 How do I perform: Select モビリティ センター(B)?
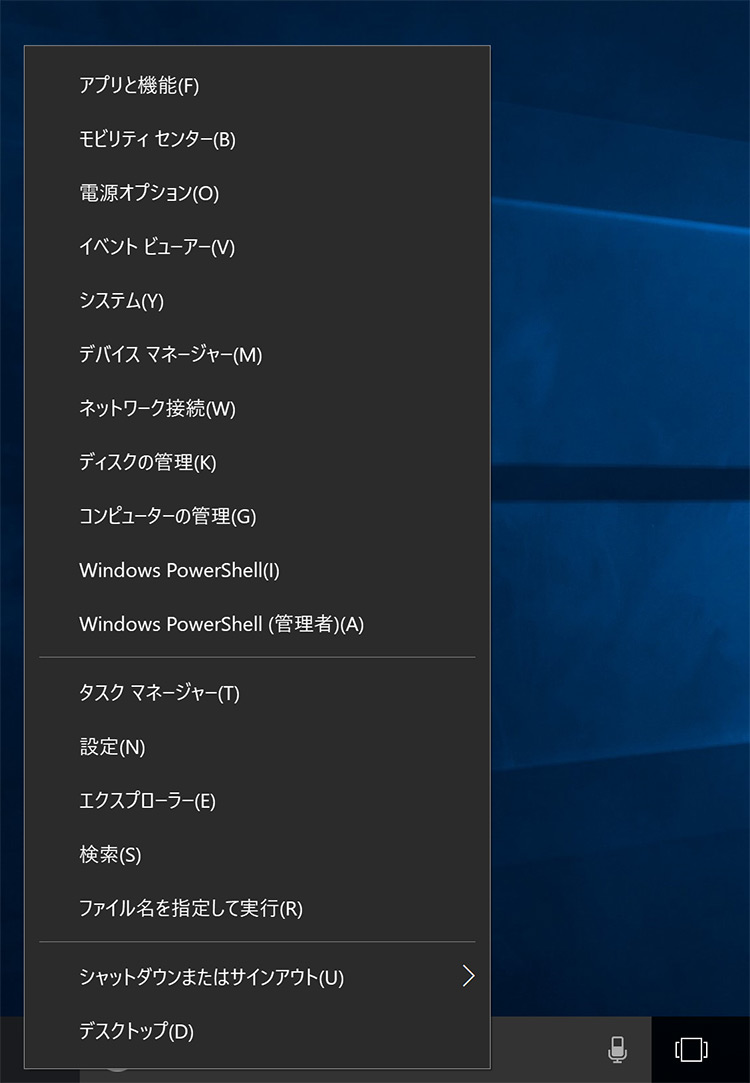tap(157, 140)
